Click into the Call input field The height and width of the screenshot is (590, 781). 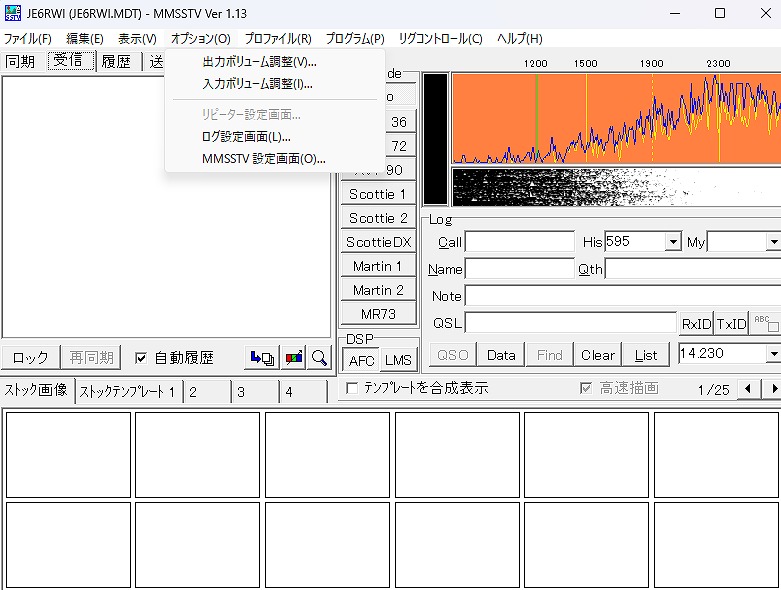pyautogui.click(x=520, y=242)
